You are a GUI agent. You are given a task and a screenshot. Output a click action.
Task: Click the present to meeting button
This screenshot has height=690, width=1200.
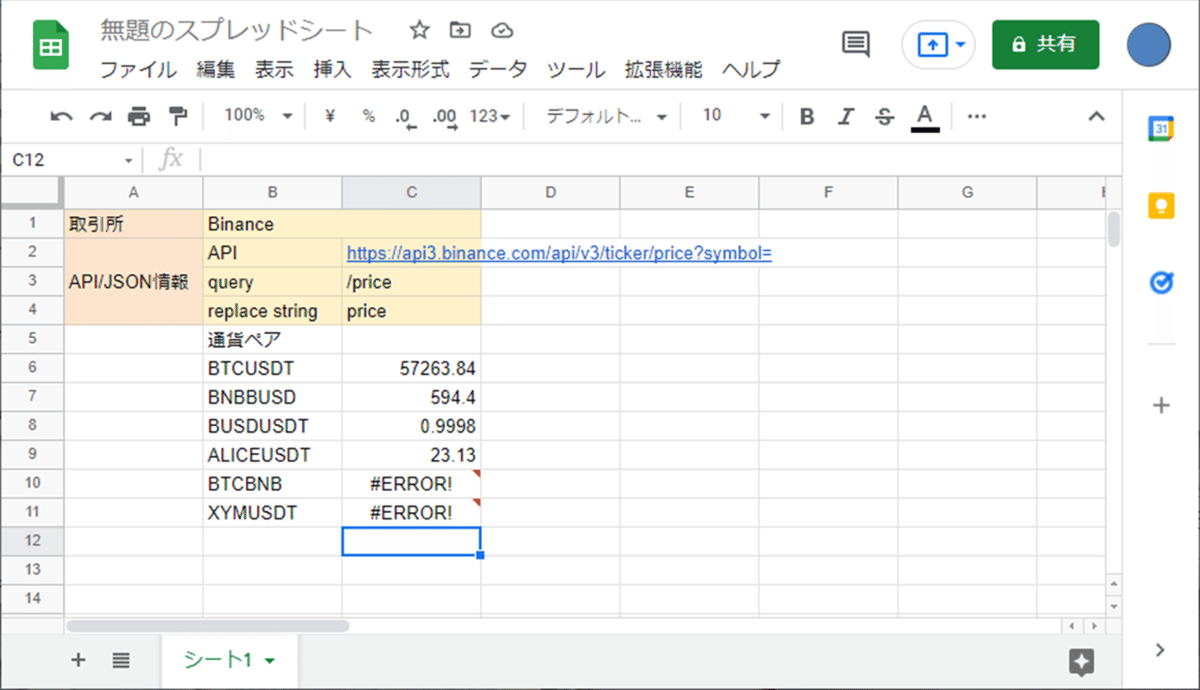click(931, 45)
